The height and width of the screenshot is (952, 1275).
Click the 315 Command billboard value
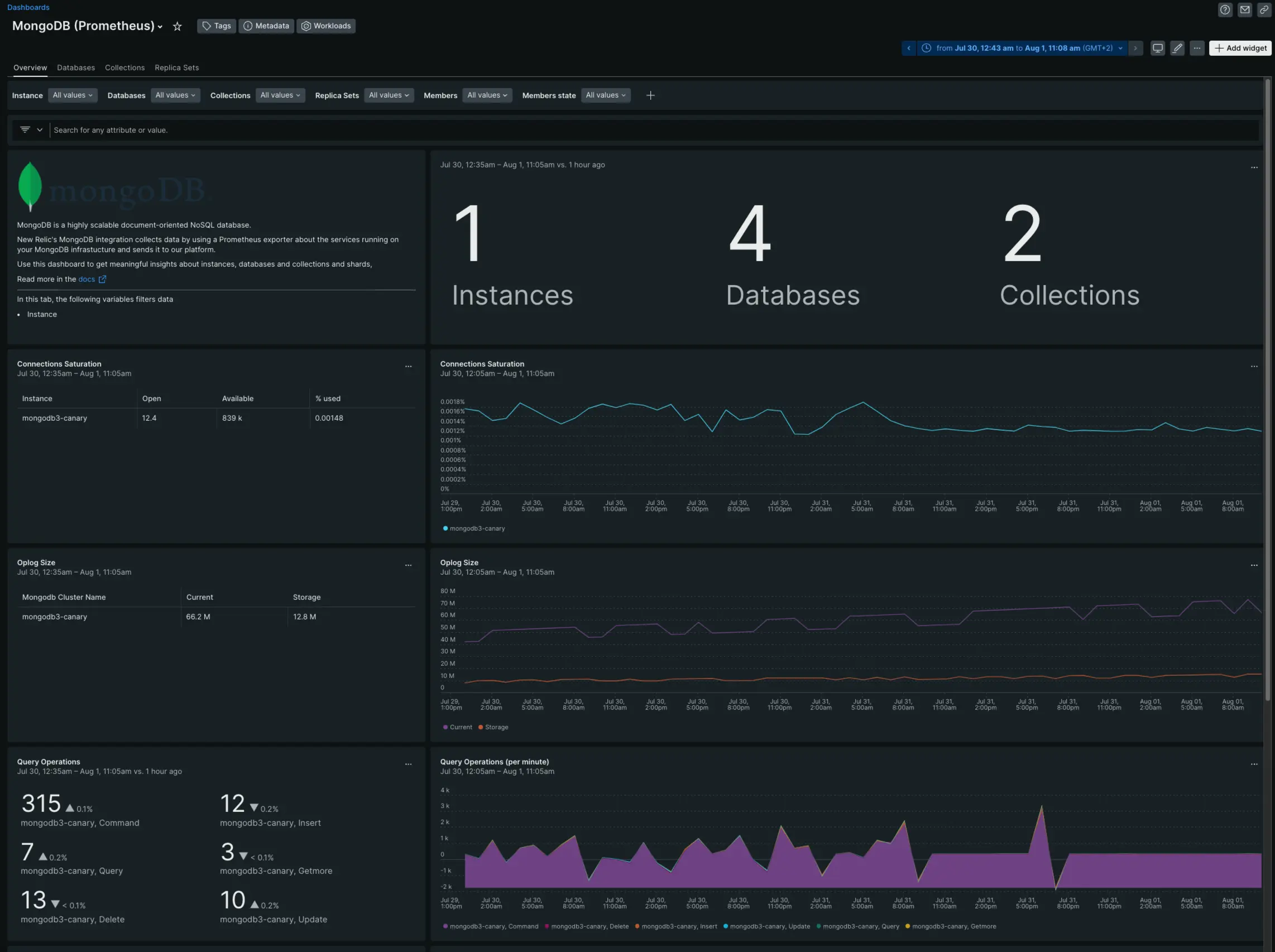[41, 804]
